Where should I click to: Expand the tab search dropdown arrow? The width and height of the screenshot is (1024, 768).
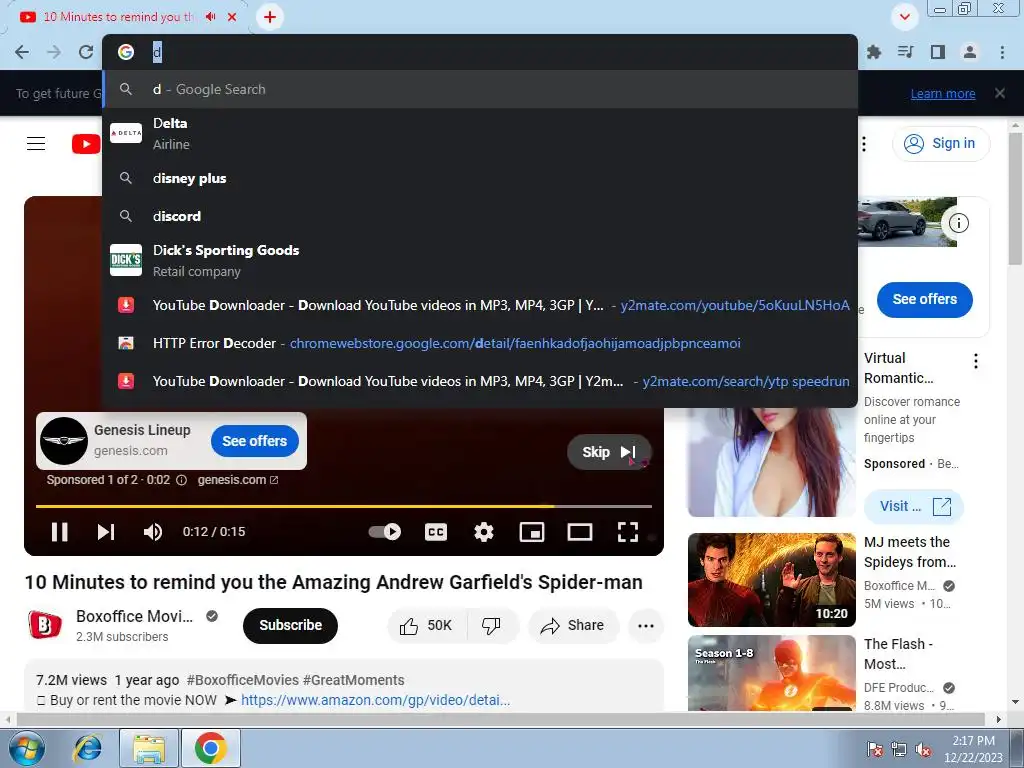[905, 17]
